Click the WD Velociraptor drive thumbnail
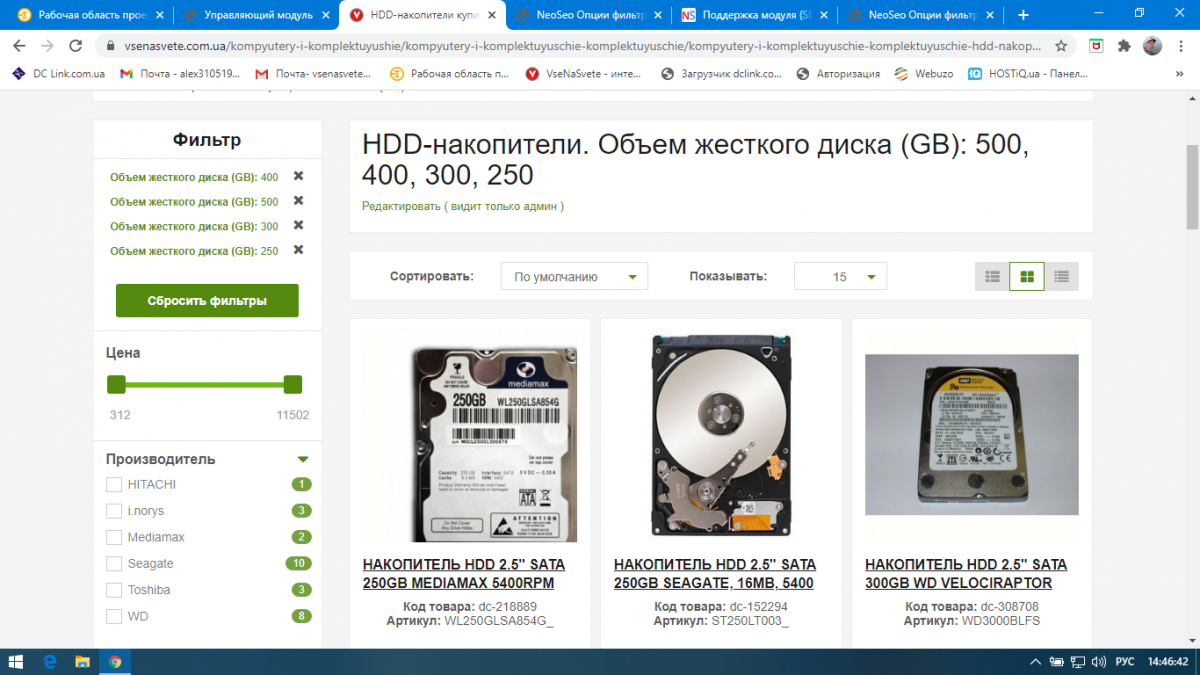This screenshot has width=1200, height=675. click(x=972, y=434)
